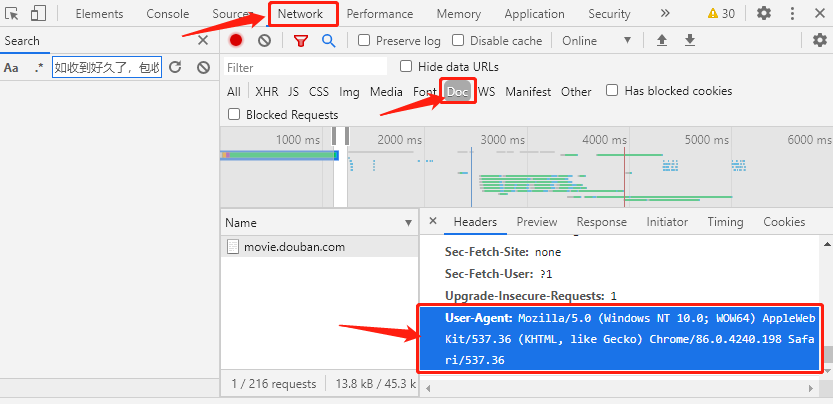Click horizontal scrollbar left arrow in details

tap(427, 388)
